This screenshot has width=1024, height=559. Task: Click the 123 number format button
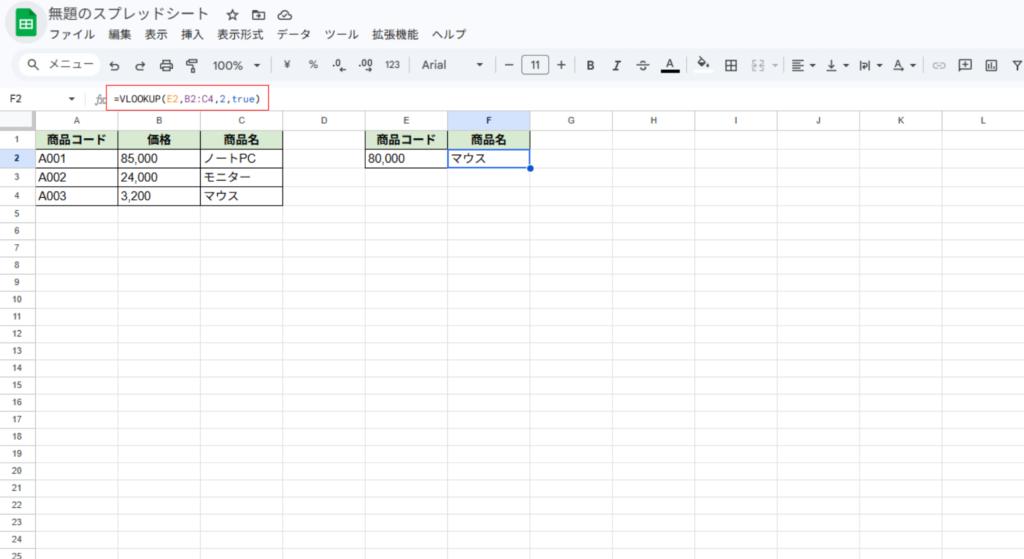(x=392, y=65)
